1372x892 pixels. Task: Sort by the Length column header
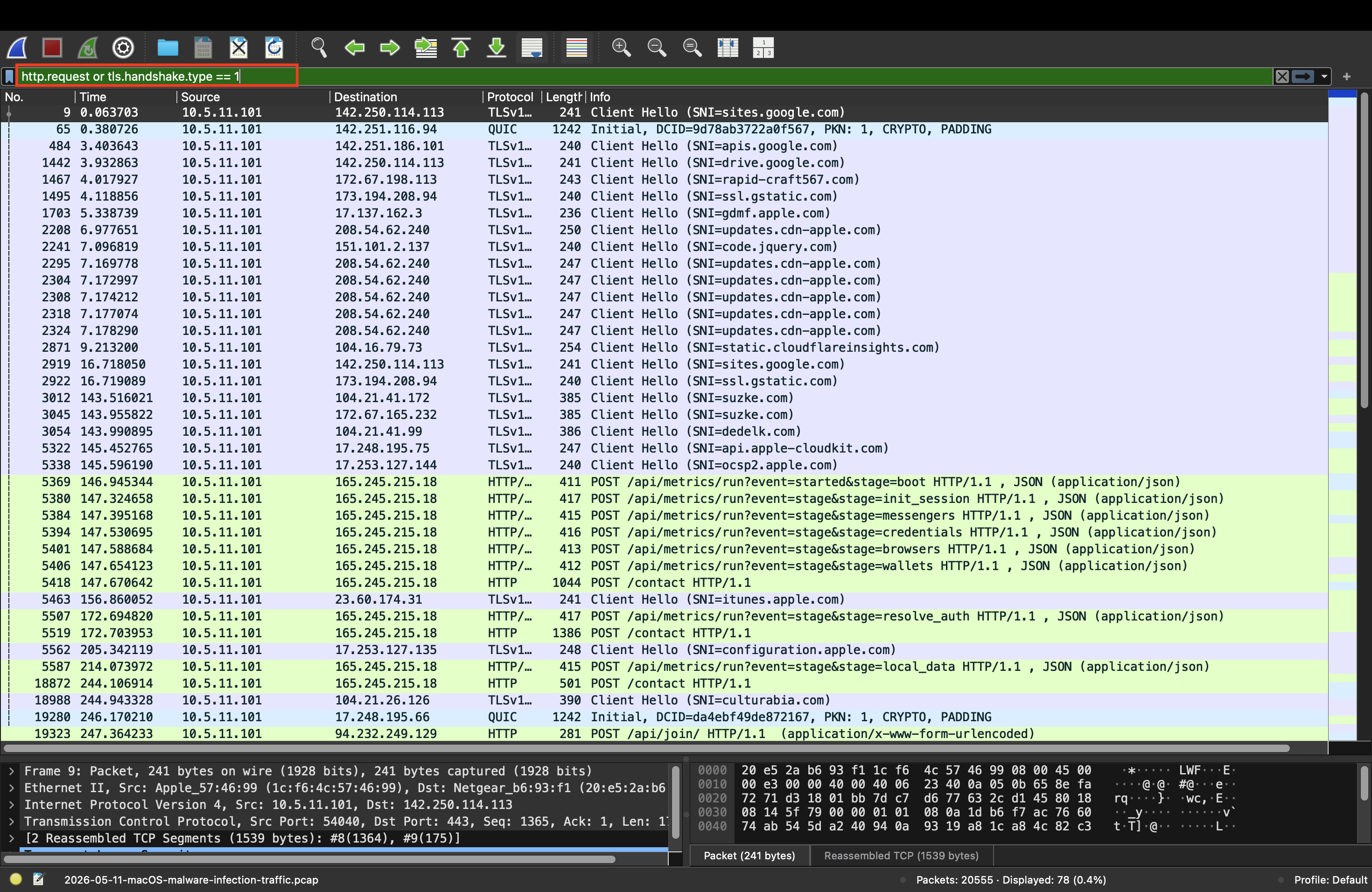tap(563, 97)
